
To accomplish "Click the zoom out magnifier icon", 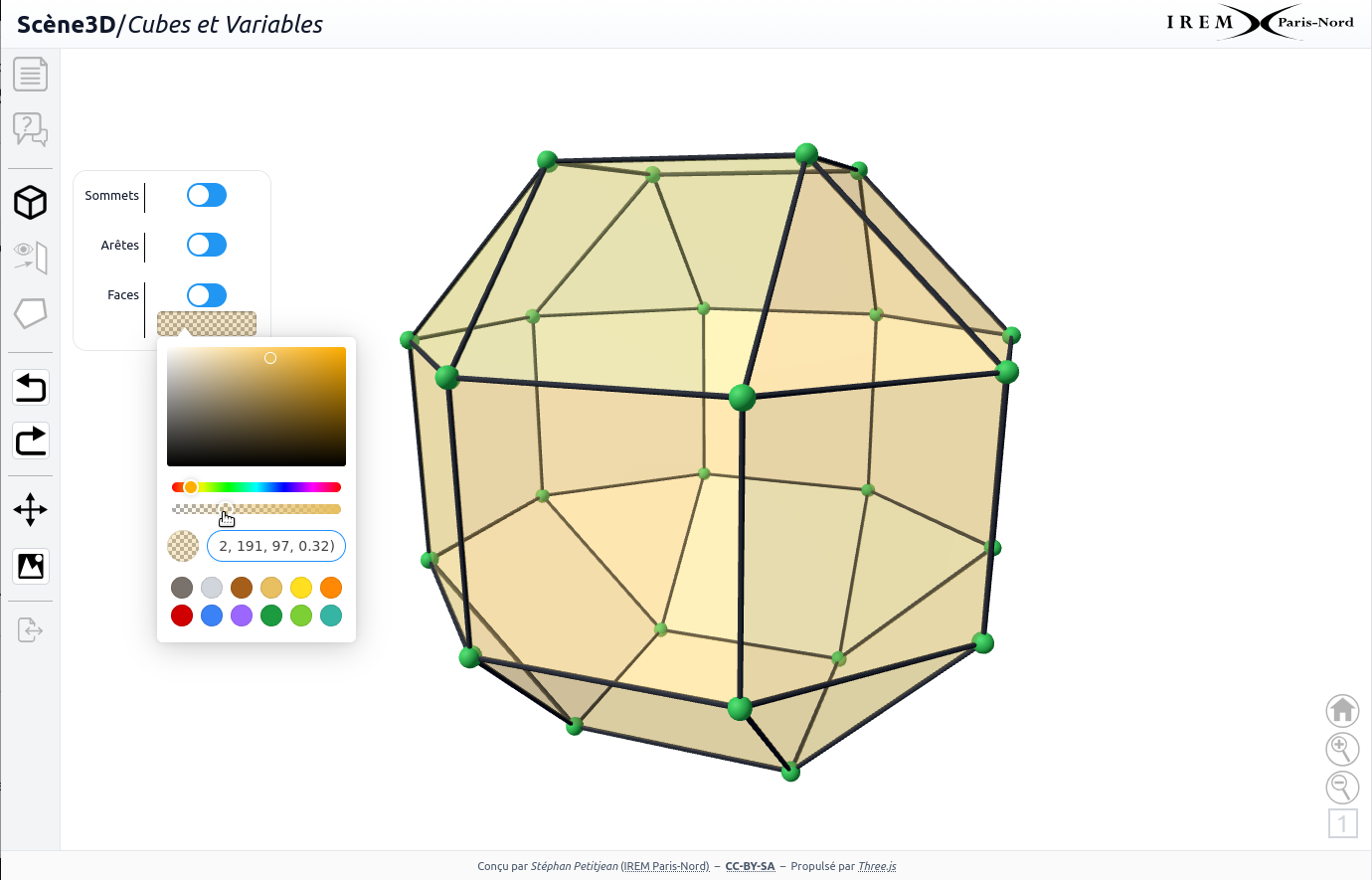I will [1342, 787].
